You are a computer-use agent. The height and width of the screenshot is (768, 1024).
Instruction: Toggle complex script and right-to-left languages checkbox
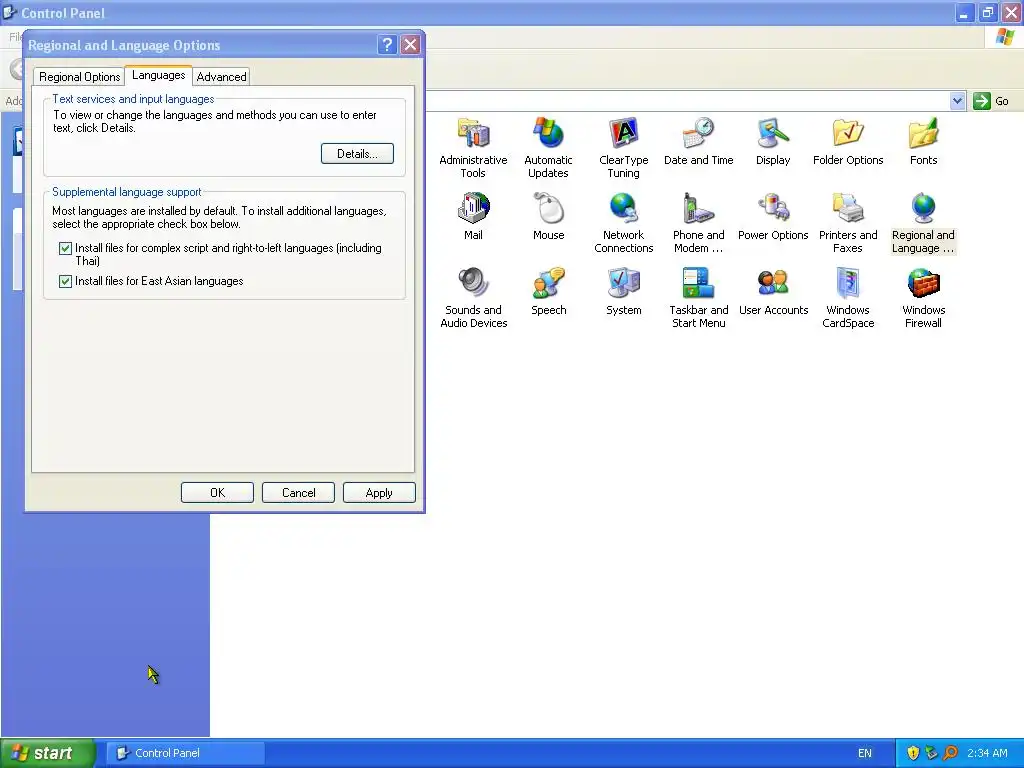[x=65, y=248]
